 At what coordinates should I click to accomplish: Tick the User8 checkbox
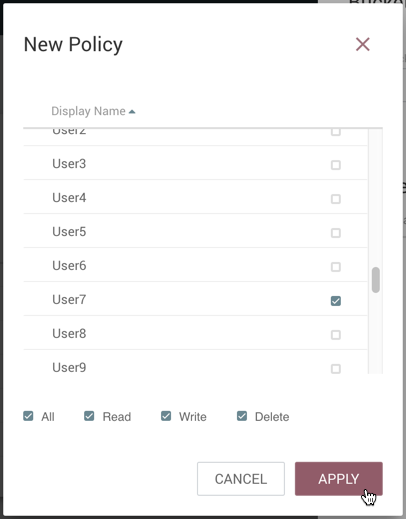point(336,335)
